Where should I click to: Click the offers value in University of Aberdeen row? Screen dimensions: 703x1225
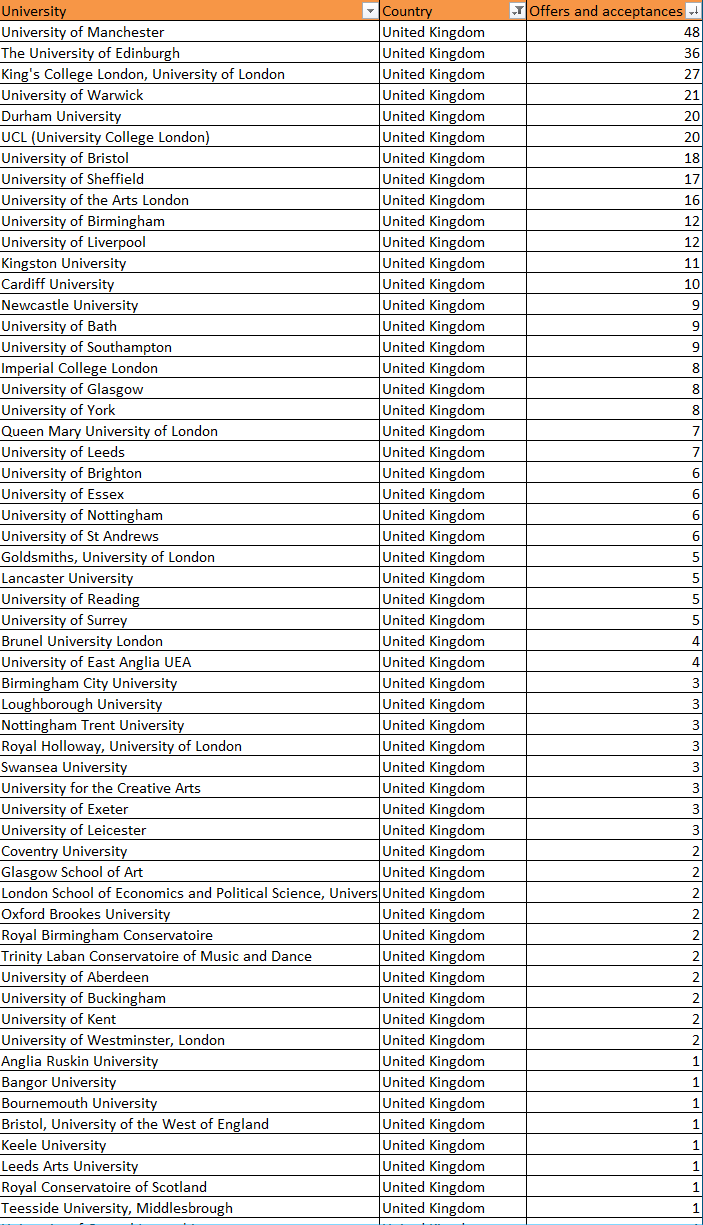click(x=614, y=977)
